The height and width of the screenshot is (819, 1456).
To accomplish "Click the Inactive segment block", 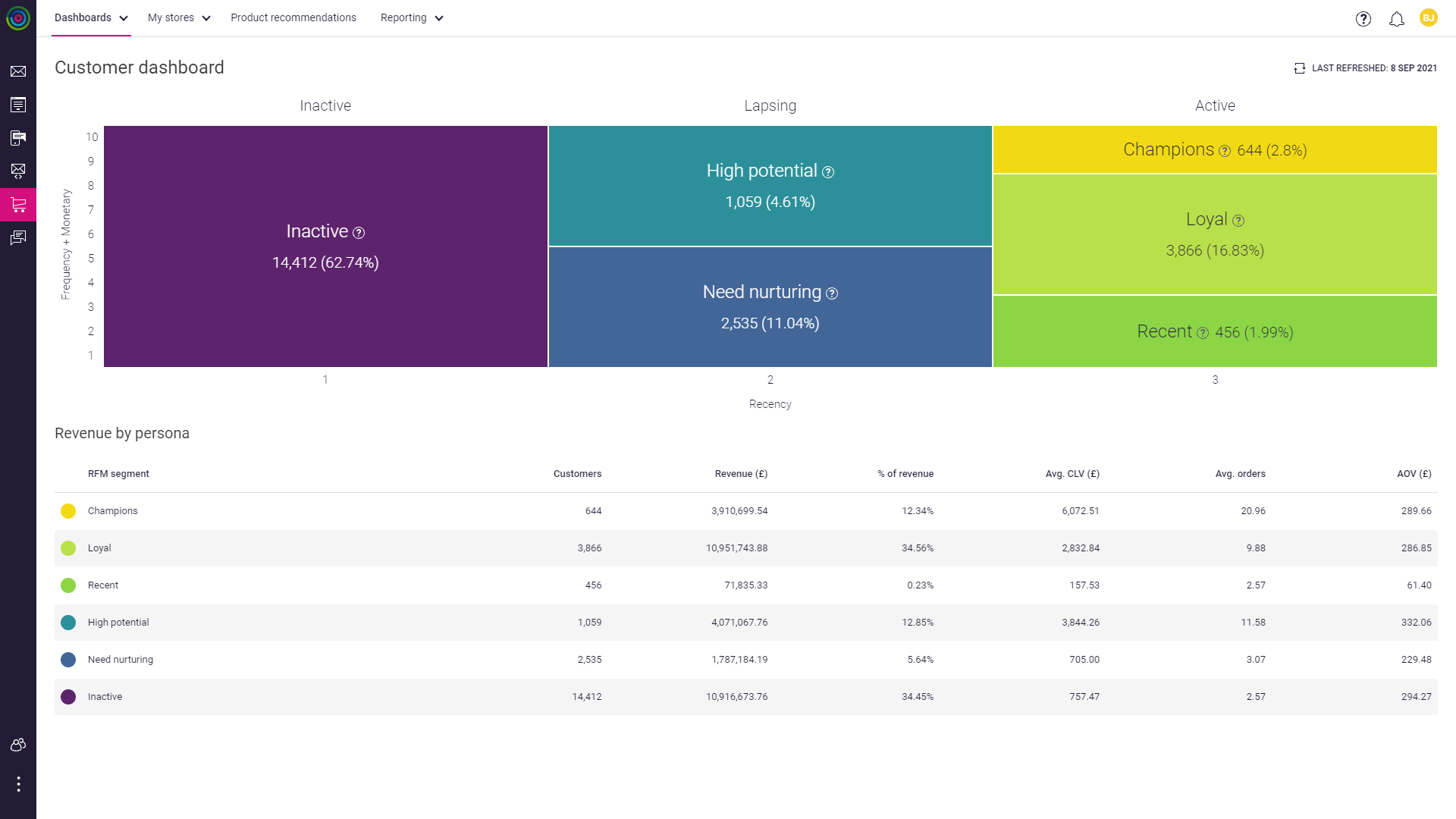I will [x=325, y=246].
